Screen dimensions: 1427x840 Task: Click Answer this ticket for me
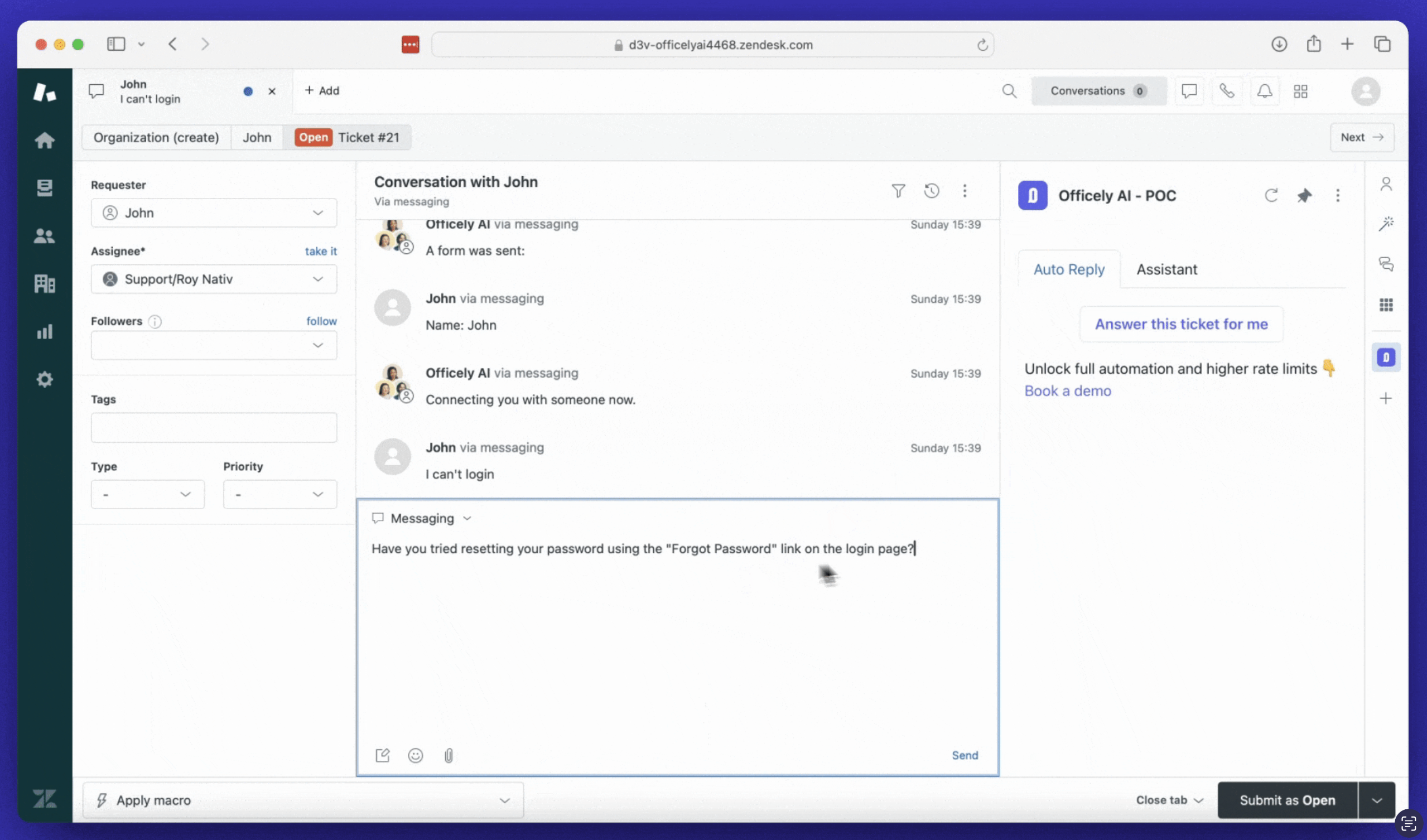coord(1180,324)
